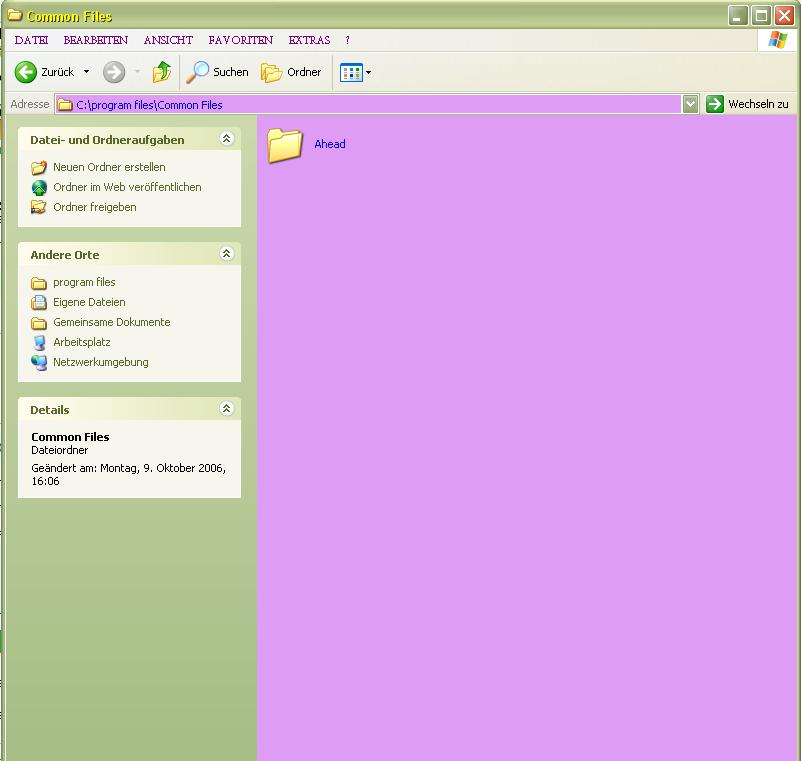Viewport: 801px width, 761px height.
Task: Click the Details heading
Action: pos(50,410)
